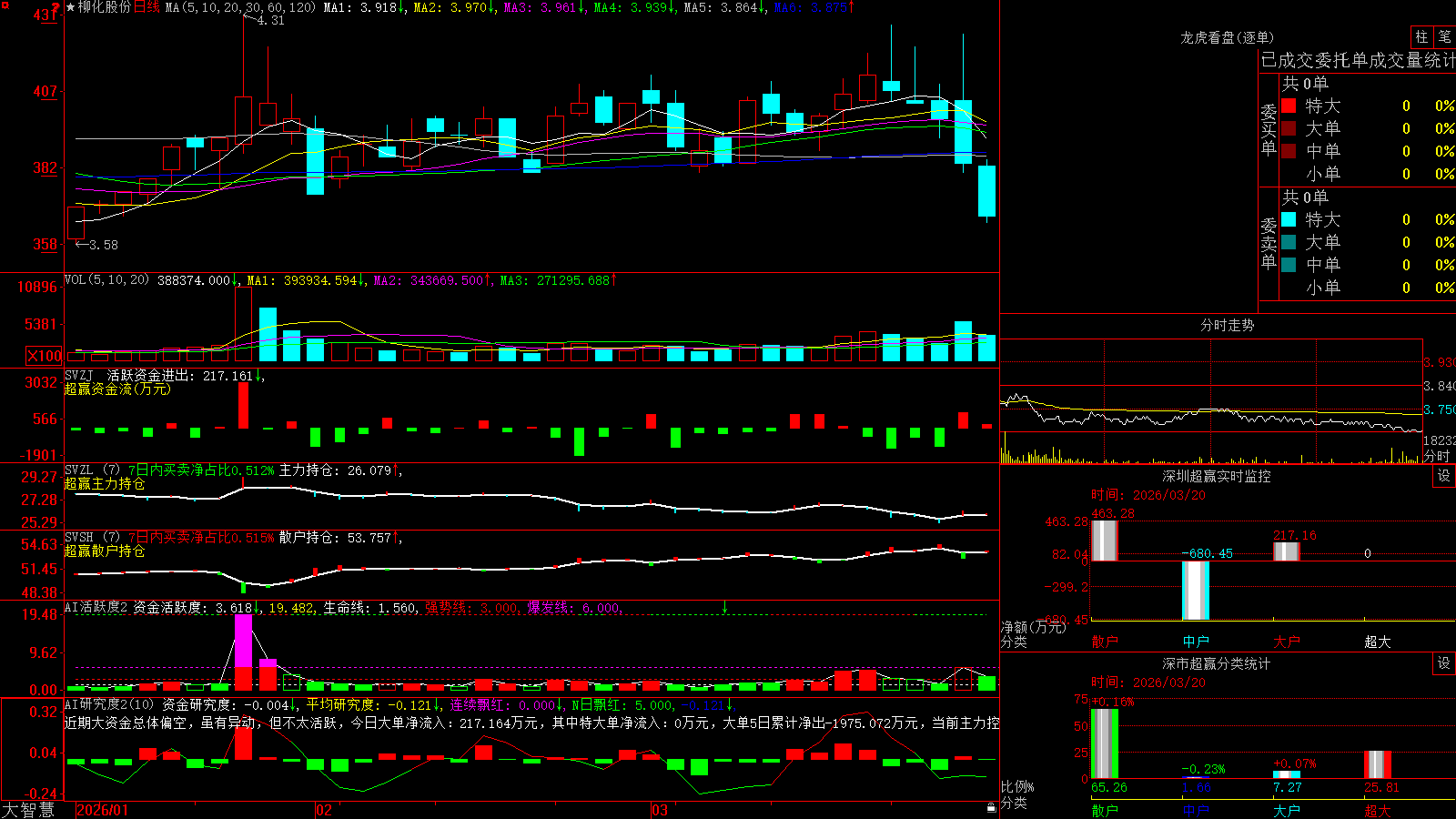Click the 柳化股份 stock name
Image resolution: width=1456 pixels, height=819 pixels.
click(x=105, y=7)
